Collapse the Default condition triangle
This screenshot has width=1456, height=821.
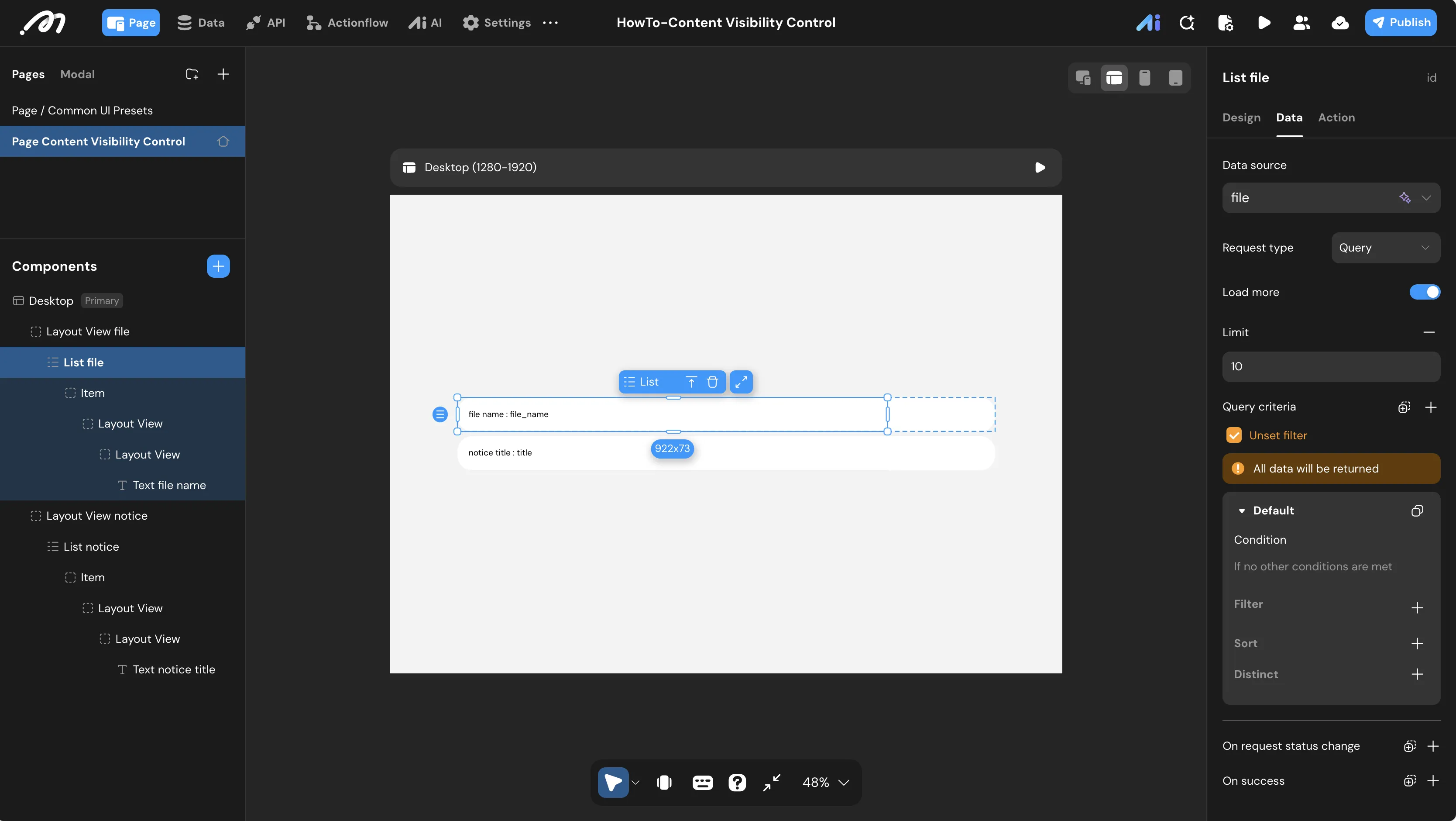[x=1242, y=511]
